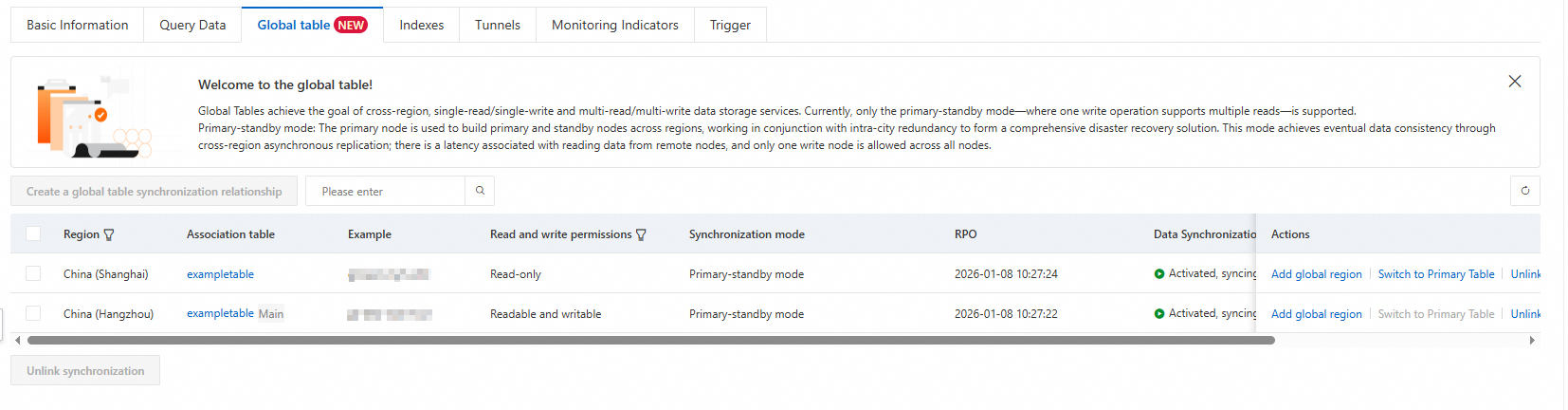Click Add global region for Hangzhou row
1568x410 pixels.
1316,314
